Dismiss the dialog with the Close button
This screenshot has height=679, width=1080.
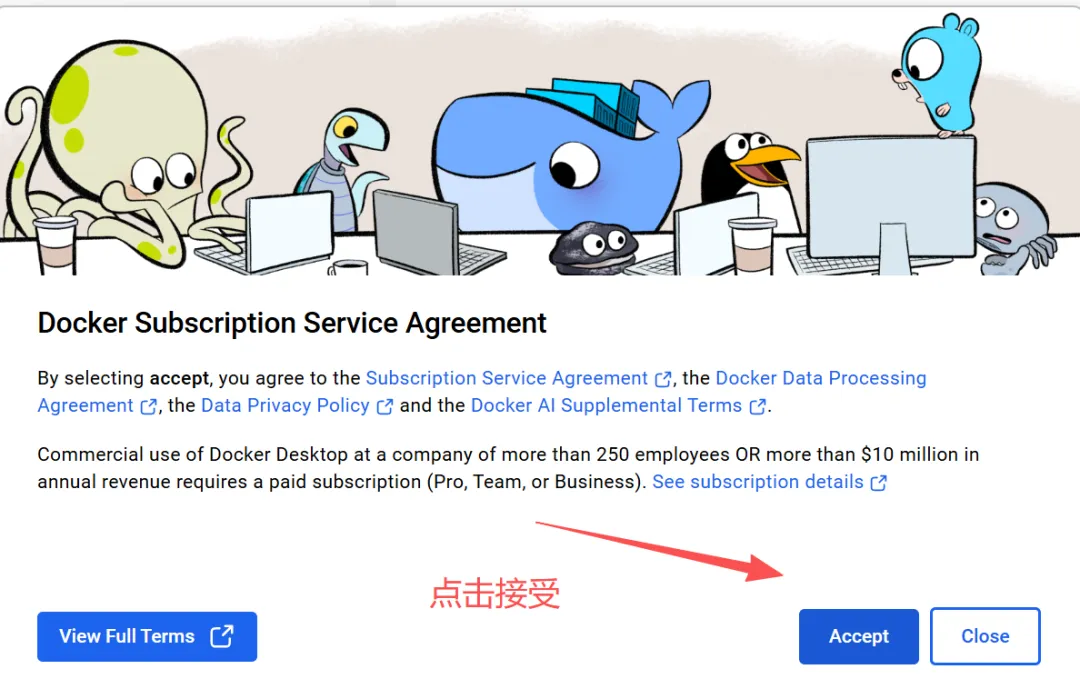pyautogui.click(x=985, y=636)
